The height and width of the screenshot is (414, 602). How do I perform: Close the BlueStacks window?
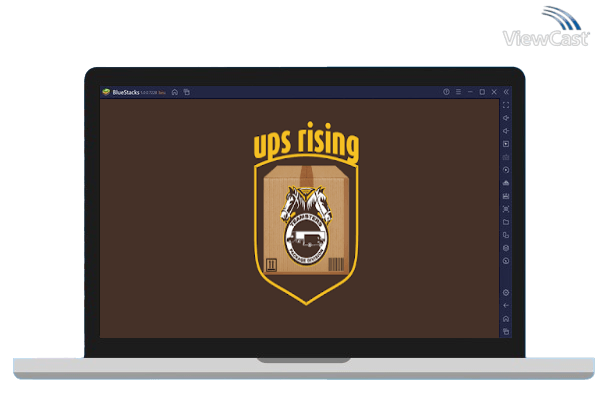point(494,92)
